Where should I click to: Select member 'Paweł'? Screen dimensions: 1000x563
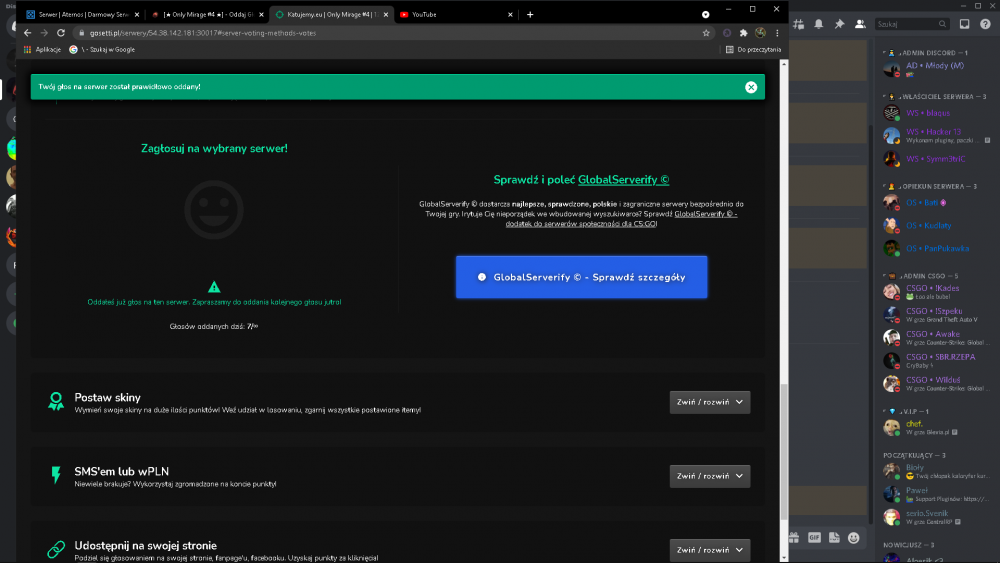(936, 494)
